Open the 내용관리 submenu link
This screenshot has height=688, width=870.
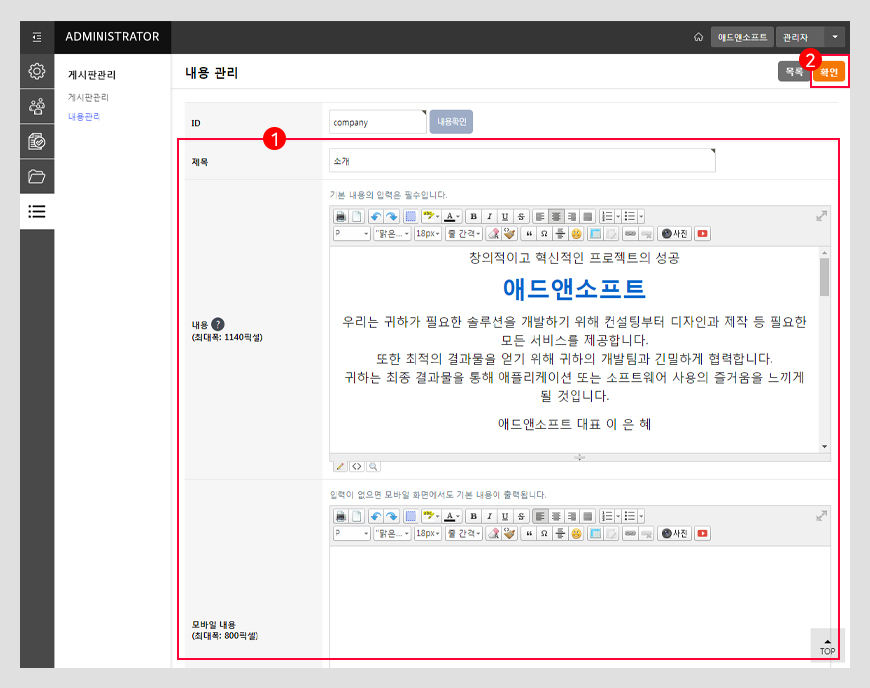coord(84,116)
